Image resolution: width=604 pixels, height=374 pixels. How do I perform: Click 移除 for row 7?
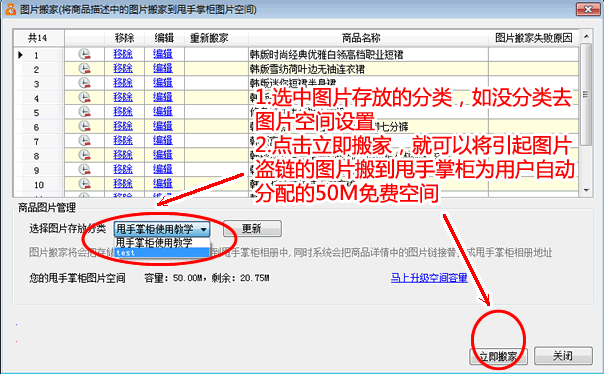point(123,141)
